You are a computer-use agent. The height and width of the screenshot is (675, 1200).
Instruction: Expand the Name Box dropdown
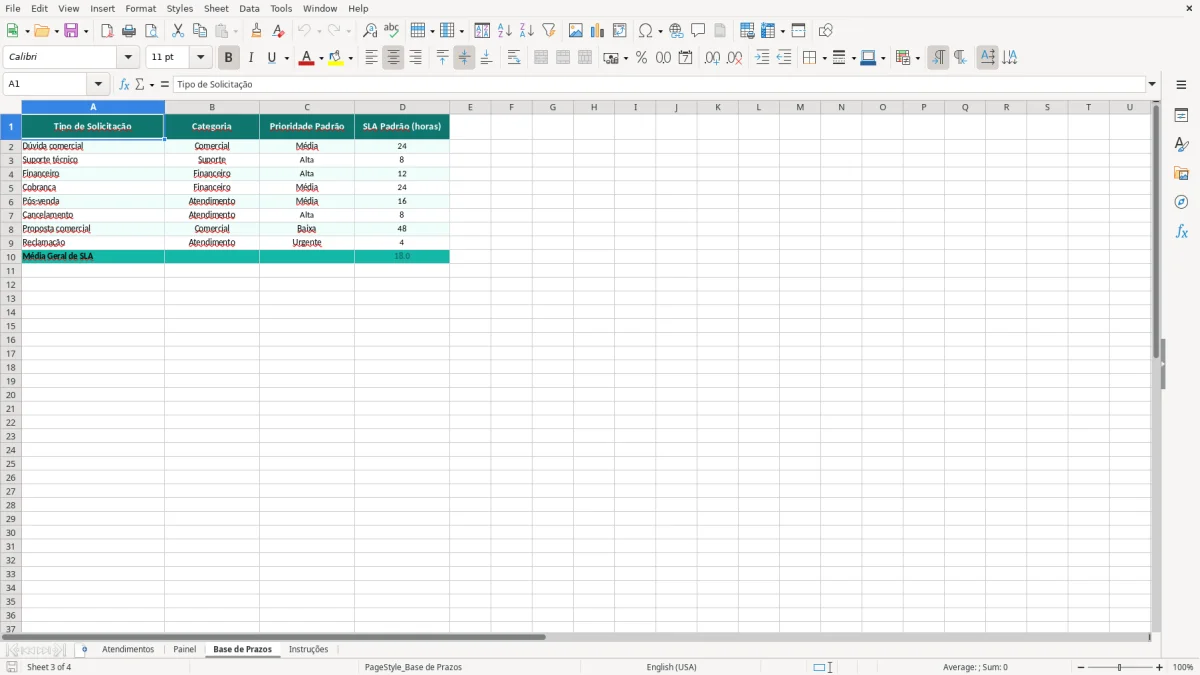[98, 85]
